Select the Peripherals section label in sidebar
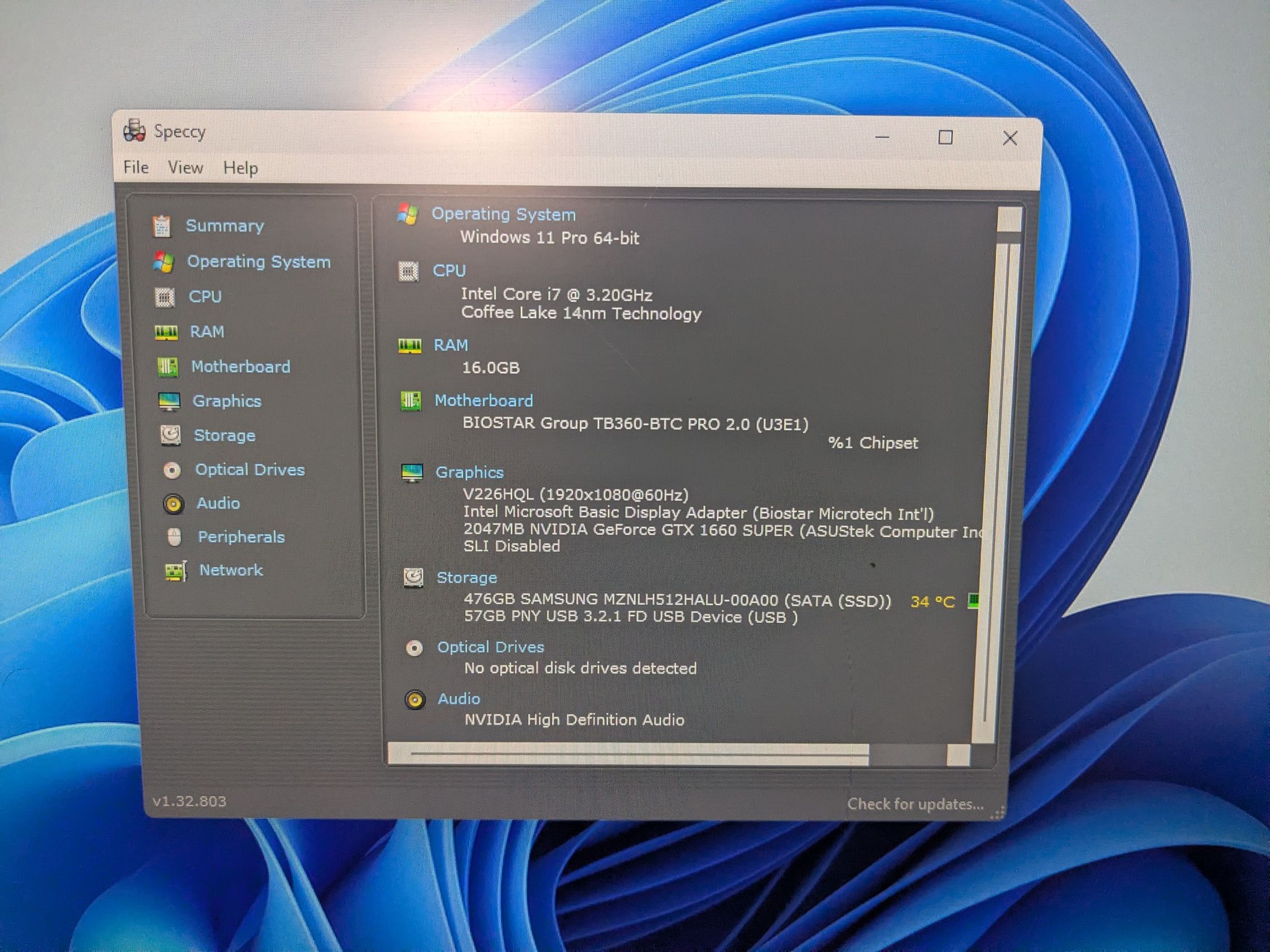The width and height of the screenshot is (1270, 952). coord(241,537)
